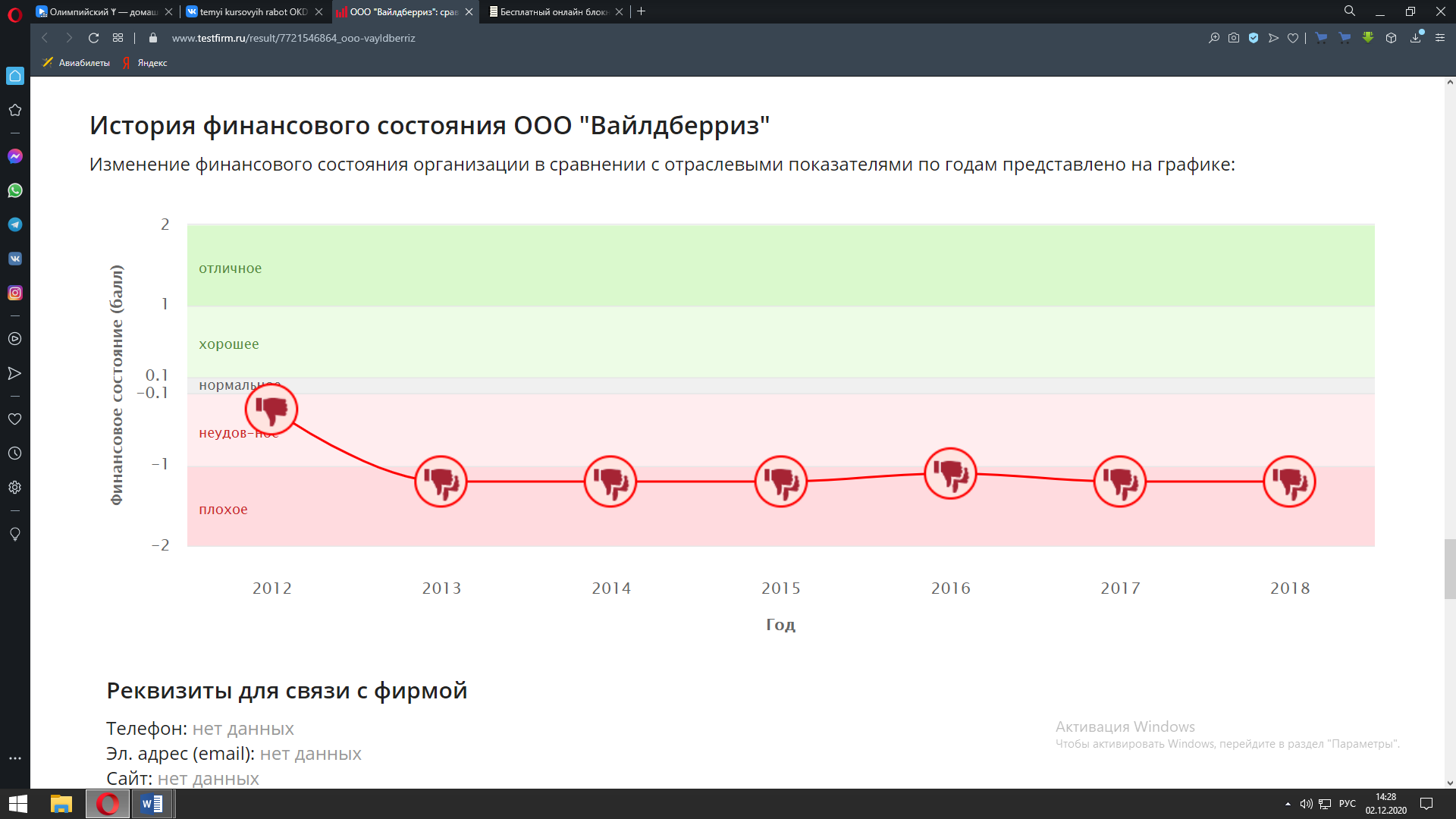Open the Яндекс bookmark
Viewport: 1456px width, 819px height.
(145, 63)
